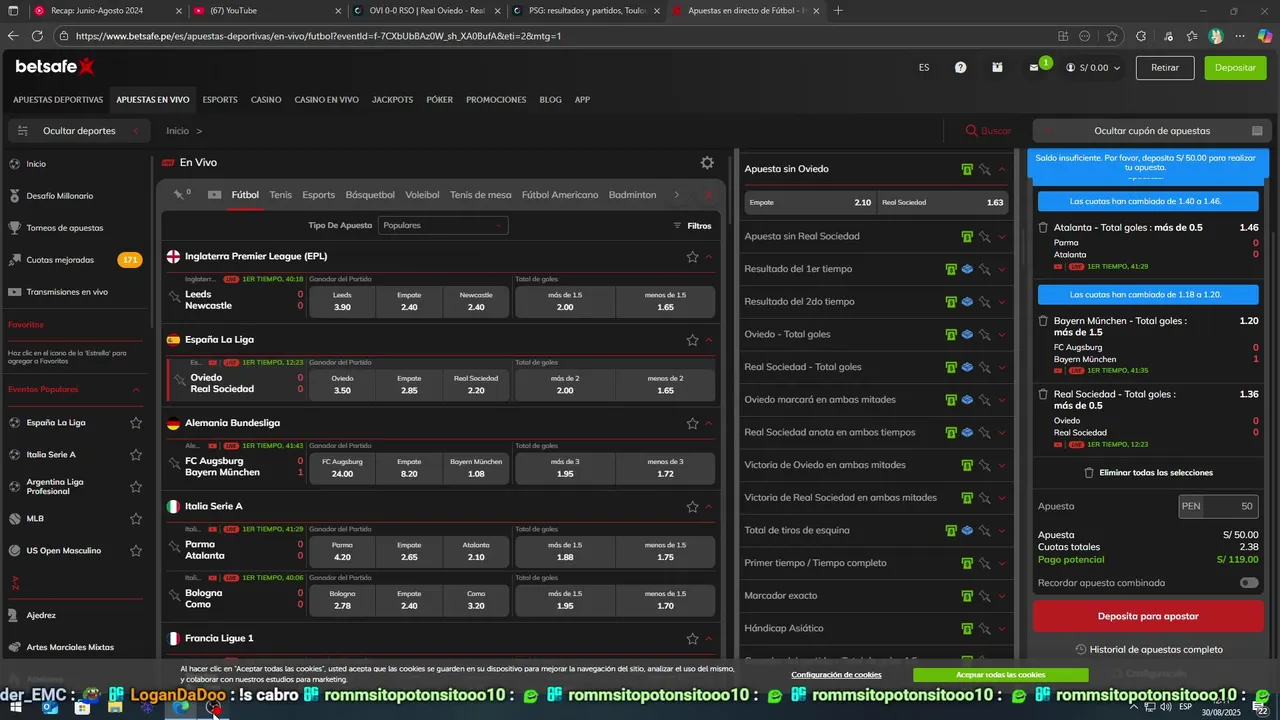The height and width of the screenshot is (720, 1280).
Task: Delete Bayern München selection via trash icon
Action: point(1043,322)
